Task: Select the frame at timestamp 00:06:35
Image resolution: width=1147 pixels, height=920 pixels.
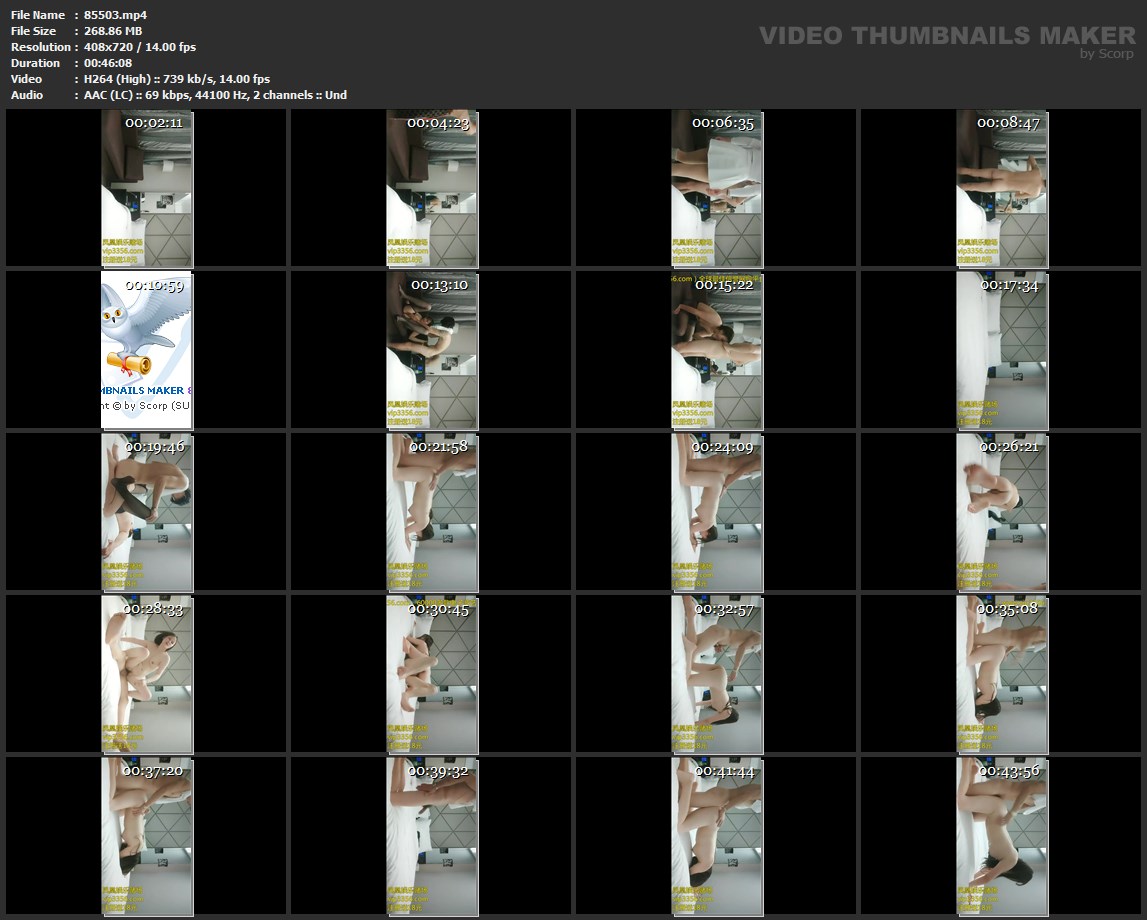Action: point(716,188)
